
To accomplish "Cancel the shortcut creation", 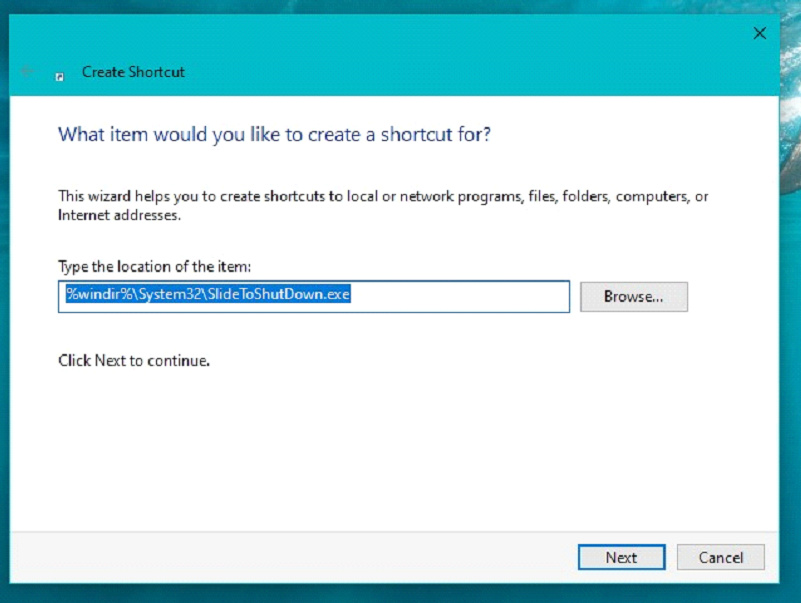I will (x=720, y=557).
